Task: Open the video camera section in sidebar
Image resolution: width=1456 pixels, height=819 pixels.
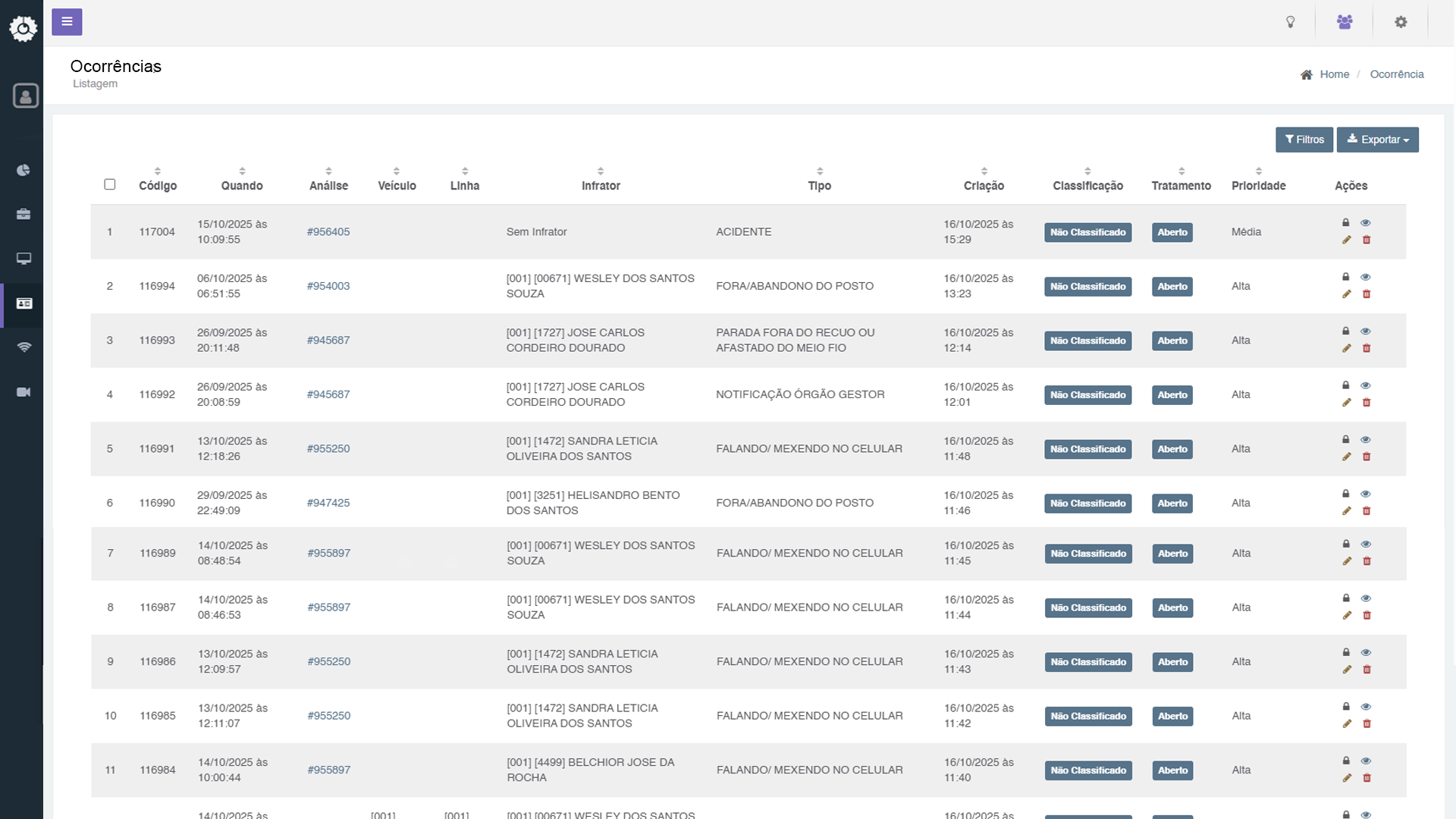Action: pyautogui.click(x=24, y=392)
